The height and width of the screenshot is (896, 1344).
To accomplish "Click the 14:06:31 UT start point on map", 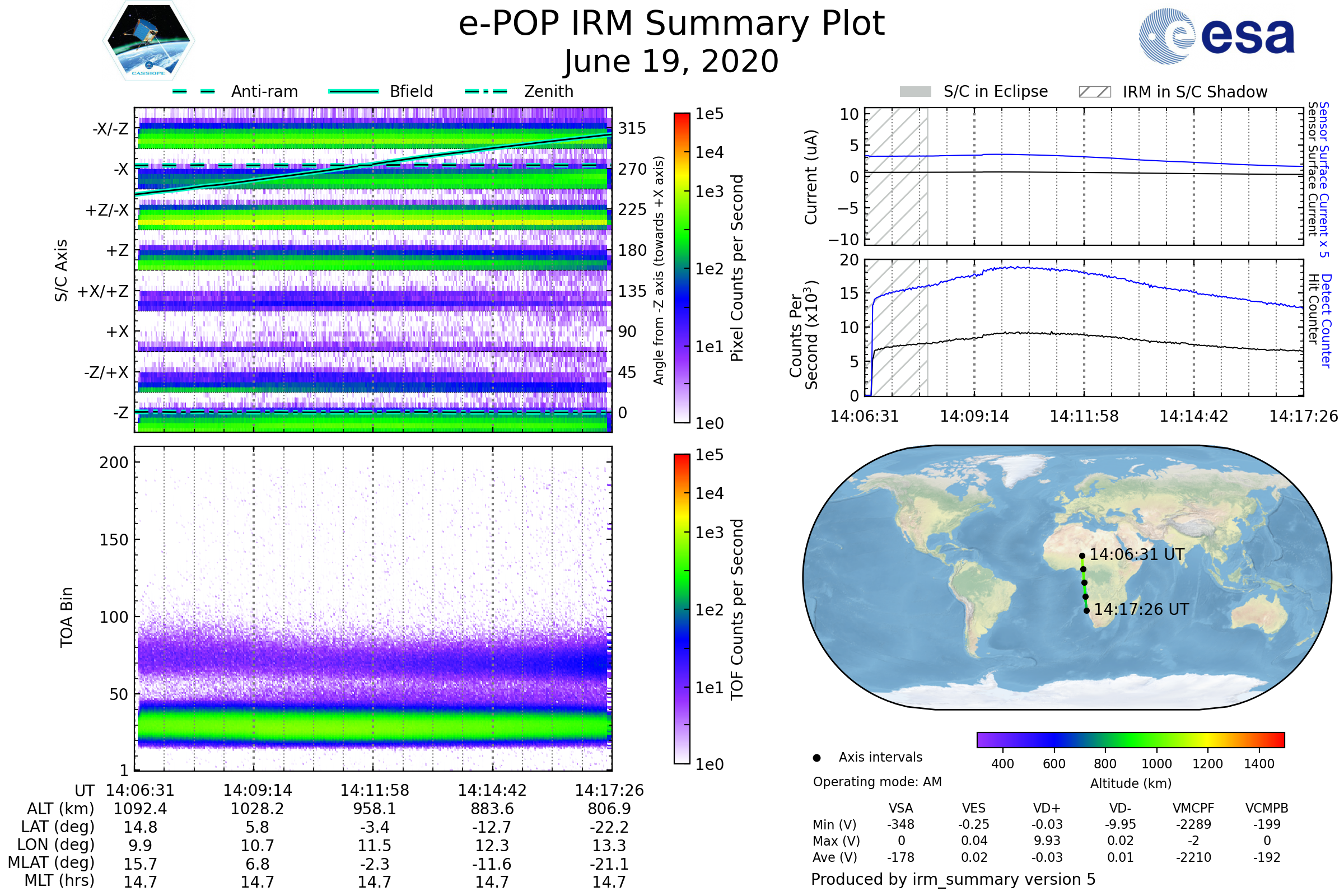I will coord(1082,556).
